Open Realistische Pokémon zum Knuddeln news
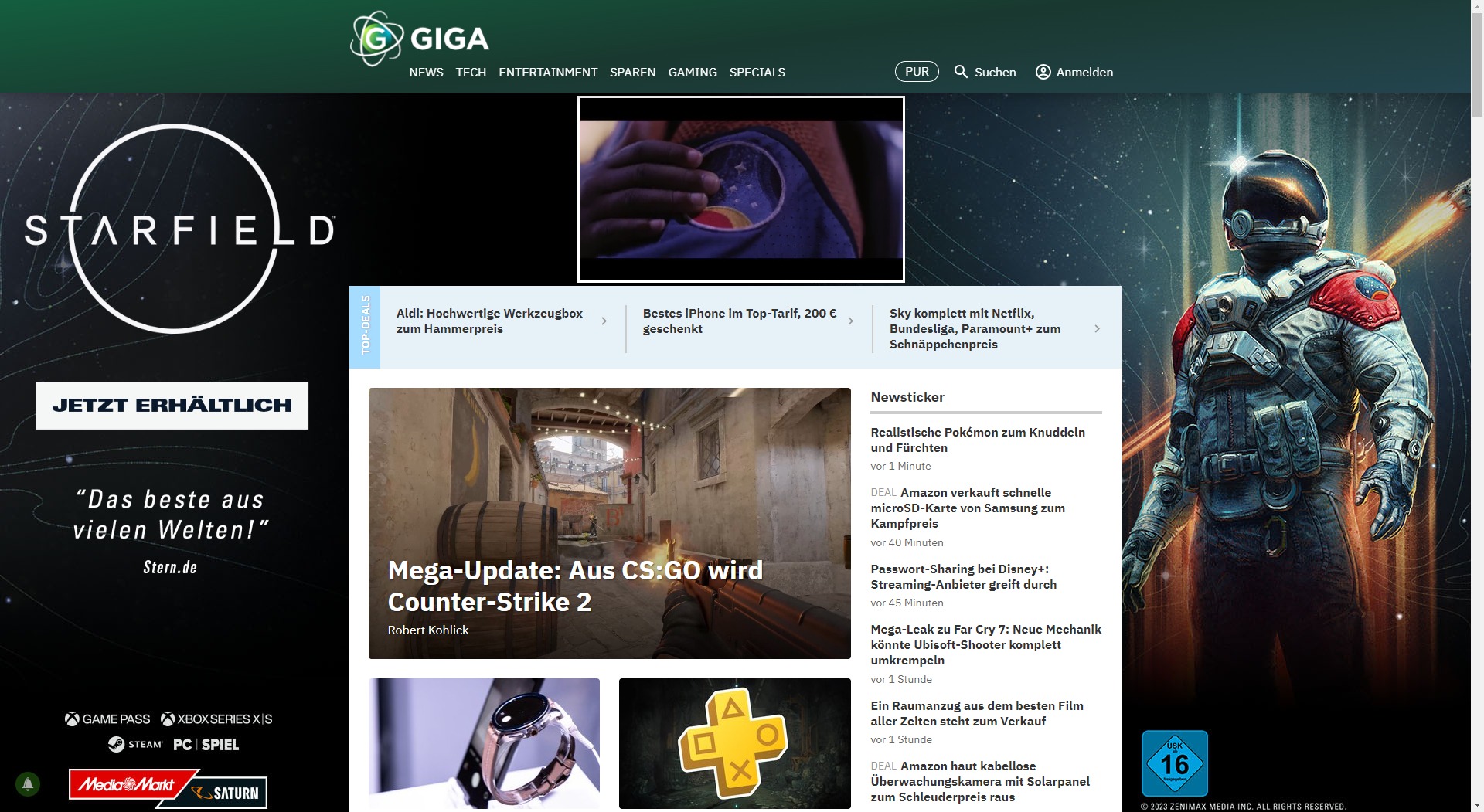 [978, 440]
